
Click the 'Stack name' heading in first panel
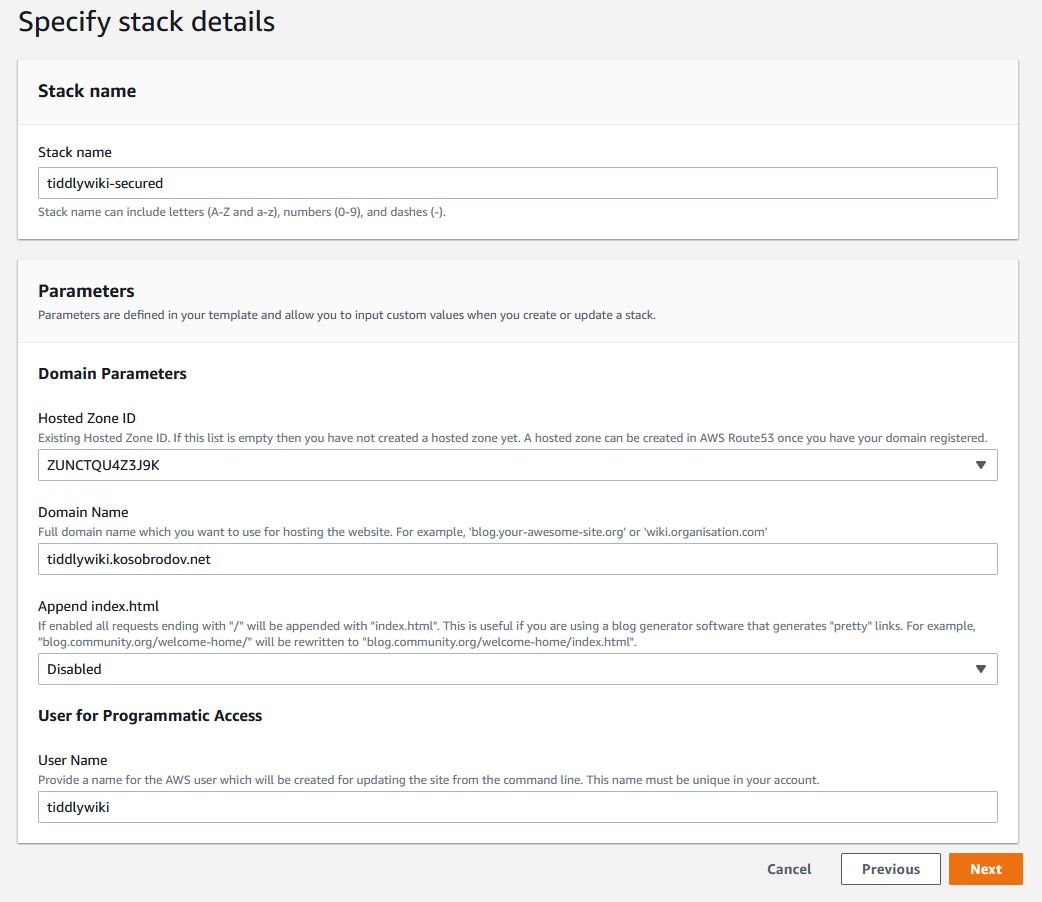point(87,91)
